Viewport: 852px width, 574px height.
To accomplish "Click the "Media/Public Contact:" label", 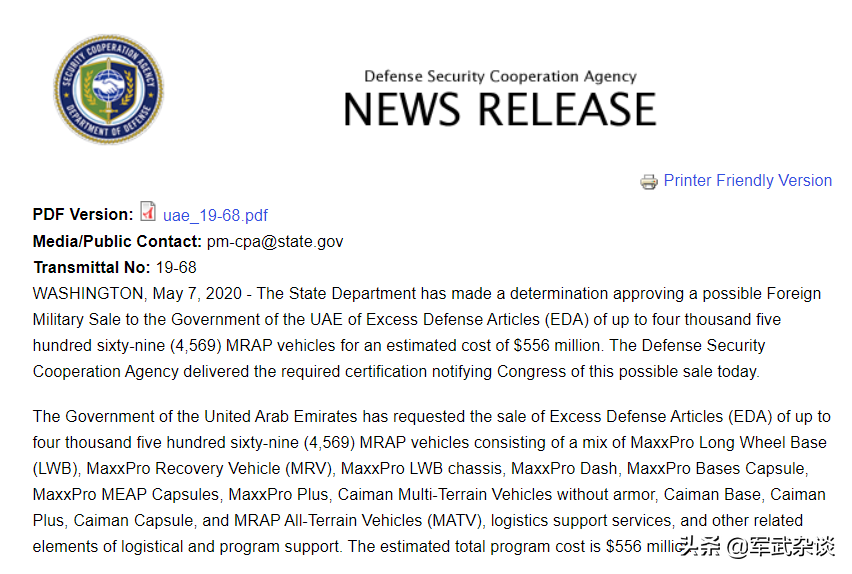I will [117, 241].
